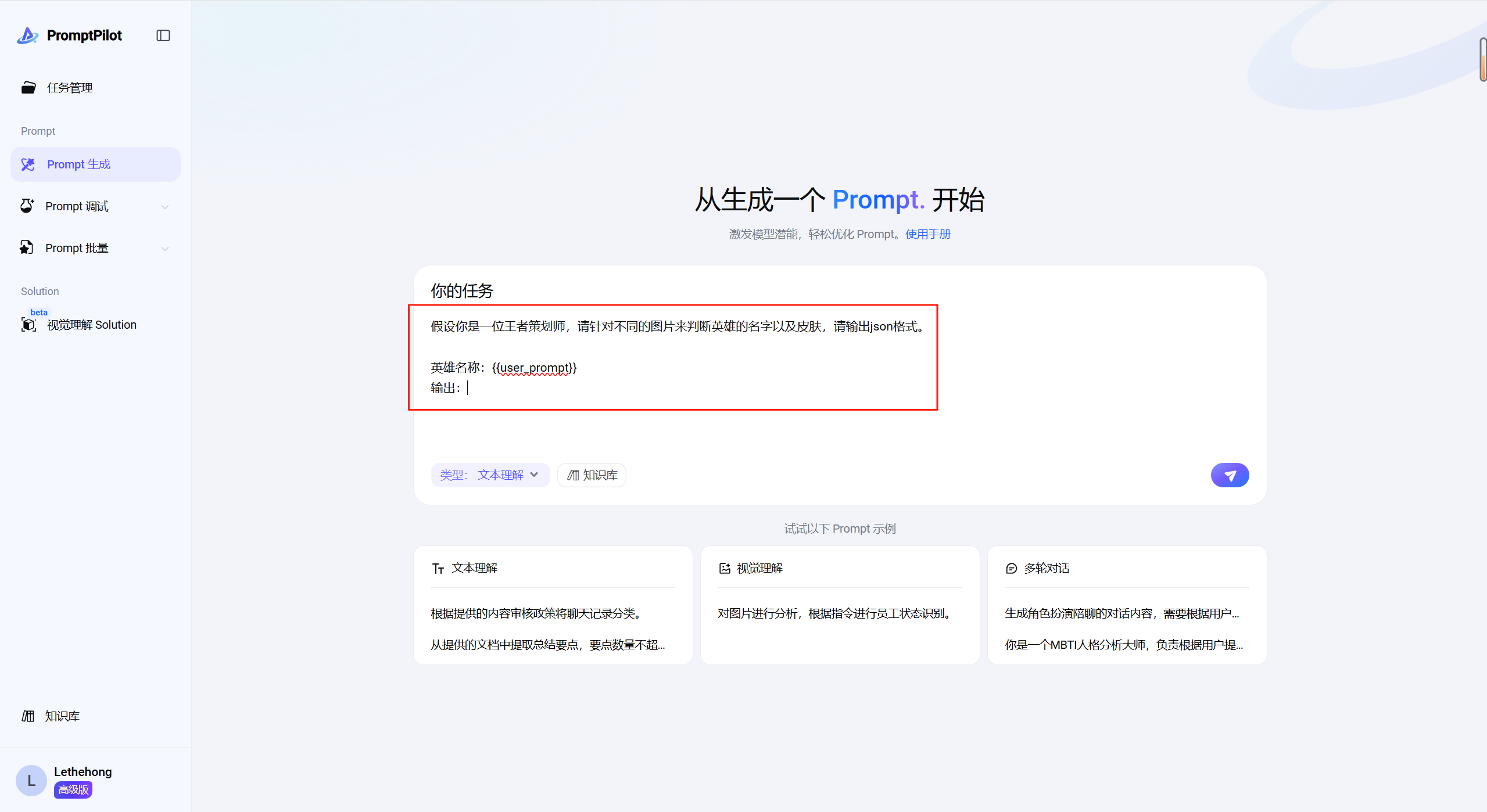Viewport: 1487px width, 812px height.
Task: Choose the MBTI人格分析大师 example prompt
Action: [x=1123, y=645]
